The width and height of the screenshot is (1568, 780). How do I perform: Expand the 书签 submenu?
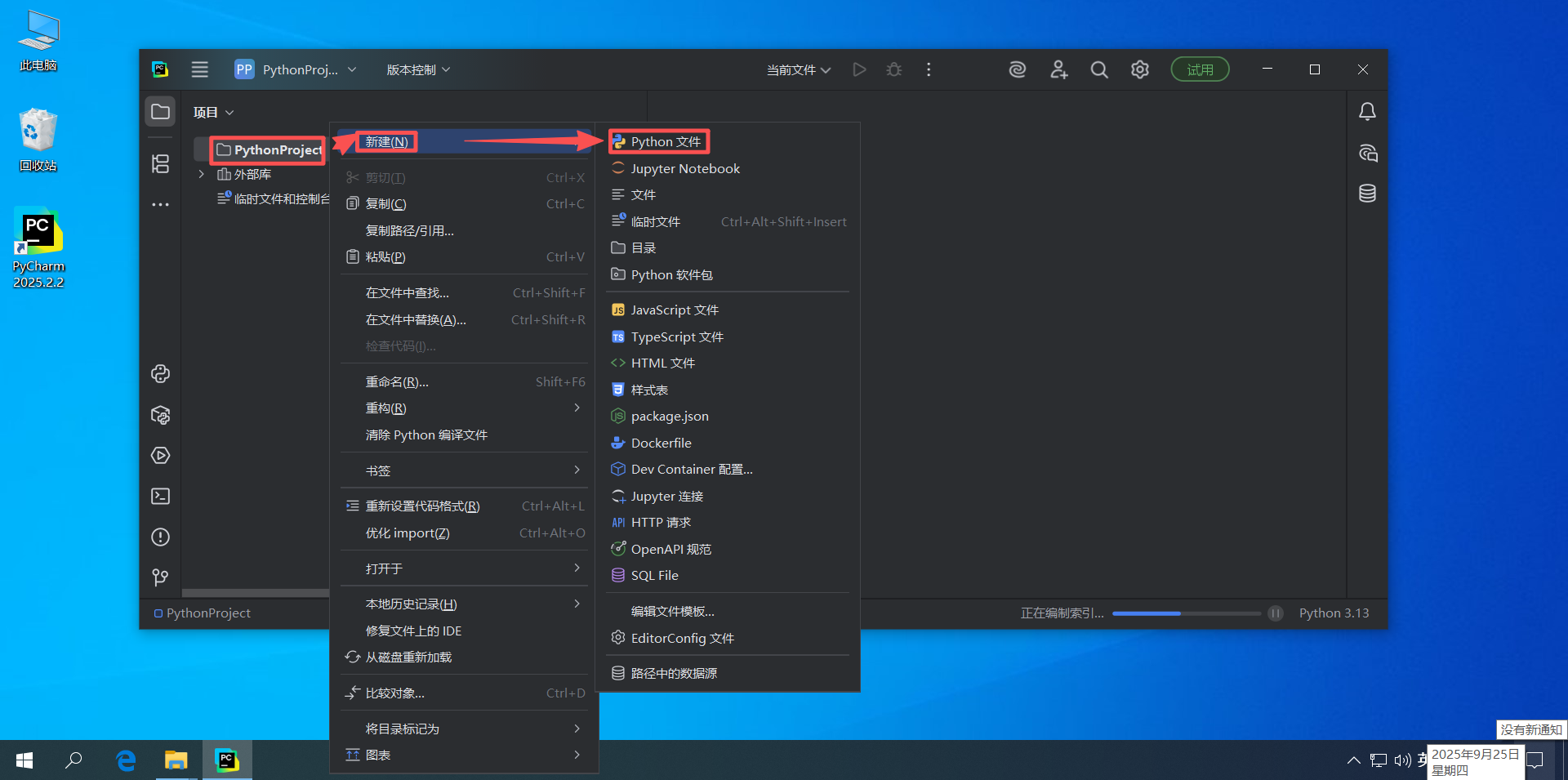464,470
